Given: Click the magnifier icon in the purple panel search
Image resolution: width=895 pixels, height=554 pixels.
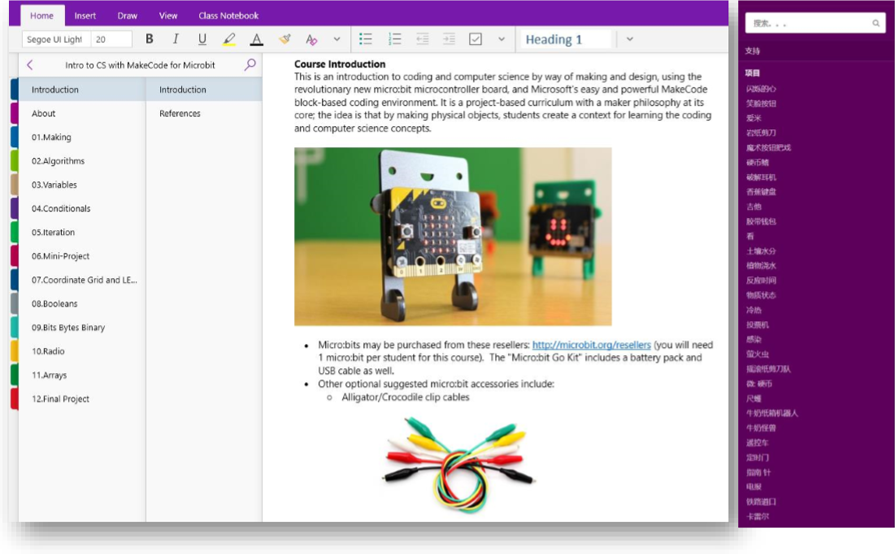Looking at the screenshot, I should [x=876, y=23].
